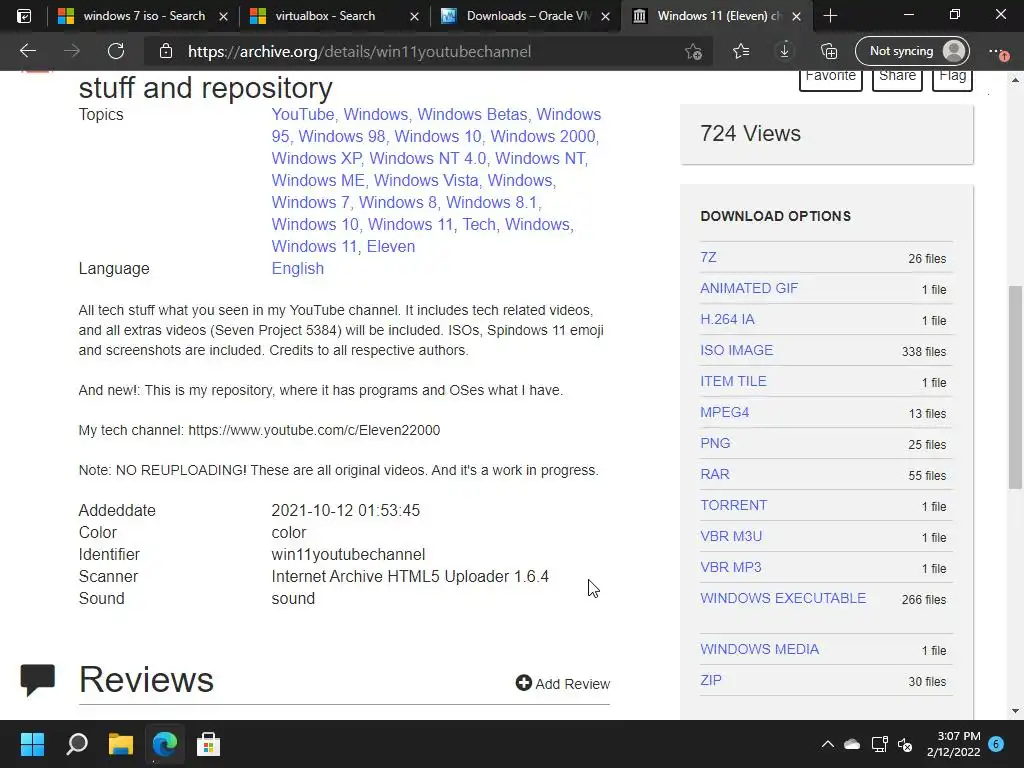Open the RAR download option
The height and width of the screenshot is (768, 1024).
714,474
